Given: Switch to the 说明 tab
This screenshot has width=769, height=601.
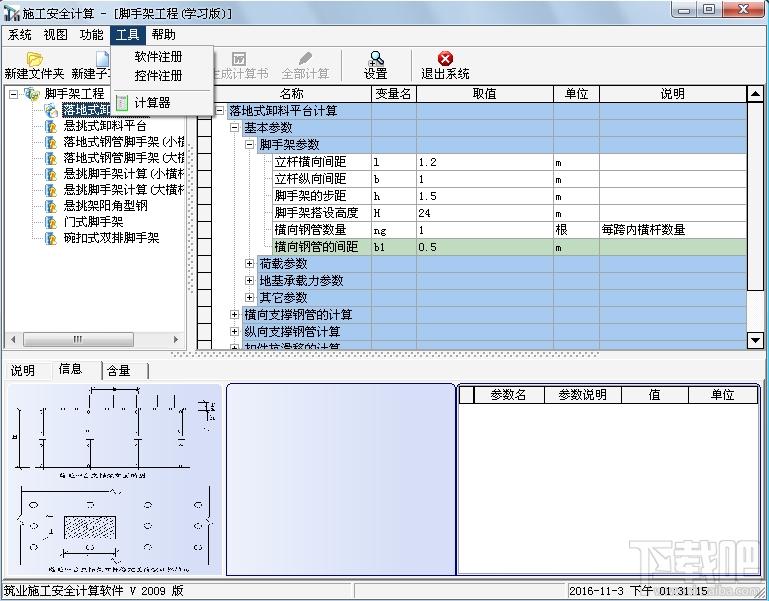Looking at the screenshot, I should pos(23,370).
